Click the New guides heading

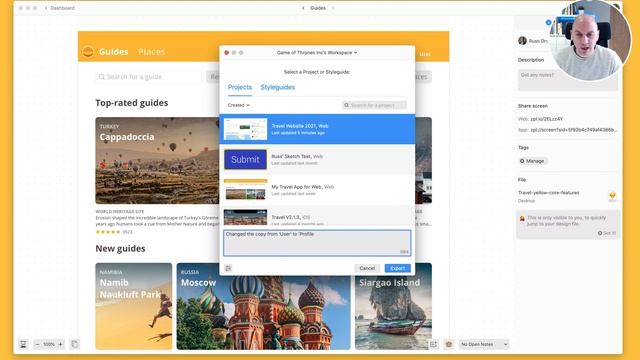point(120,249)
